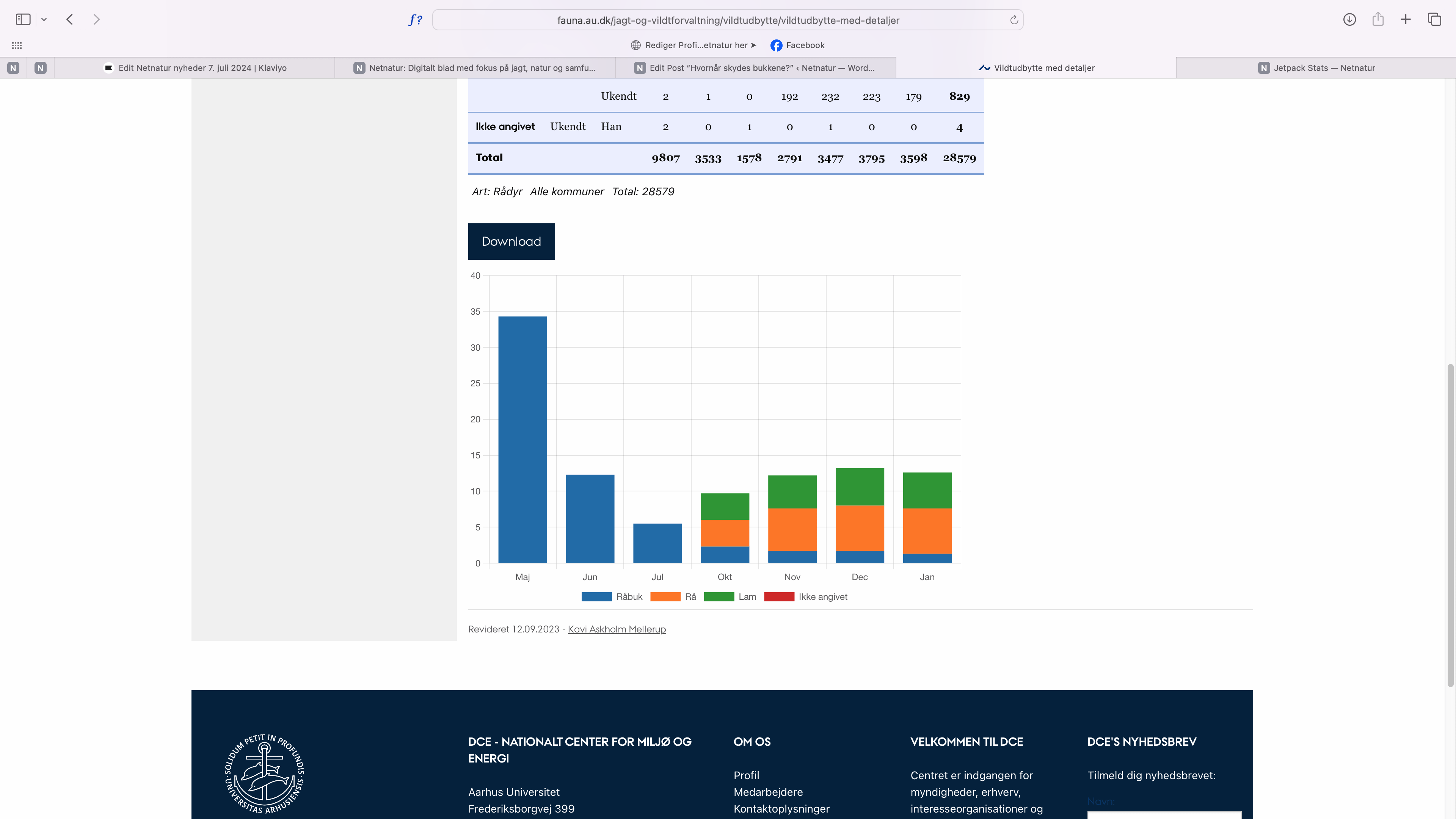The width and height of the screenshot is (1456, 819).
Task: Open sidebar options dropdown chevron
Action: [x=44, y=20]
